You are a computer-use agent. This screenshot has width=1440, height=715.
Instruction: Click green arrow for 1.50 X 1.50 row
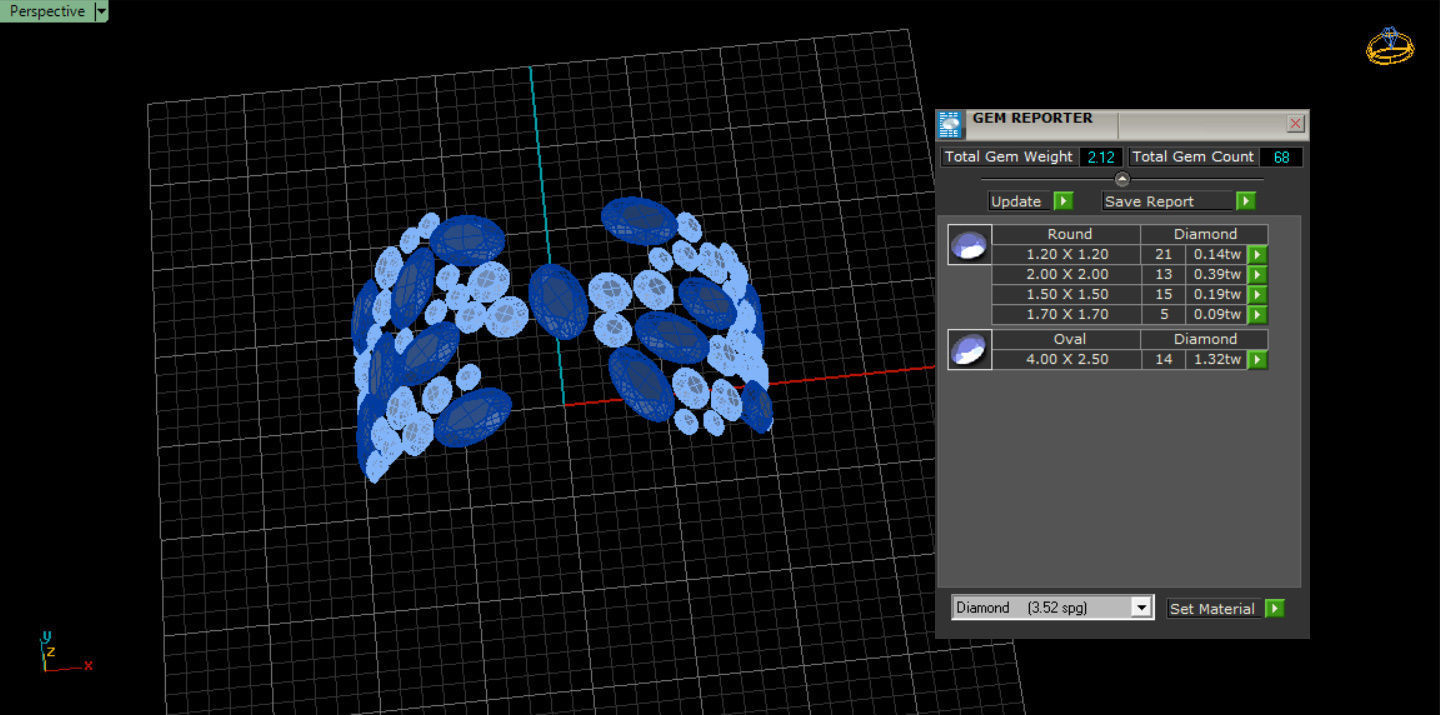point(1257,294)
